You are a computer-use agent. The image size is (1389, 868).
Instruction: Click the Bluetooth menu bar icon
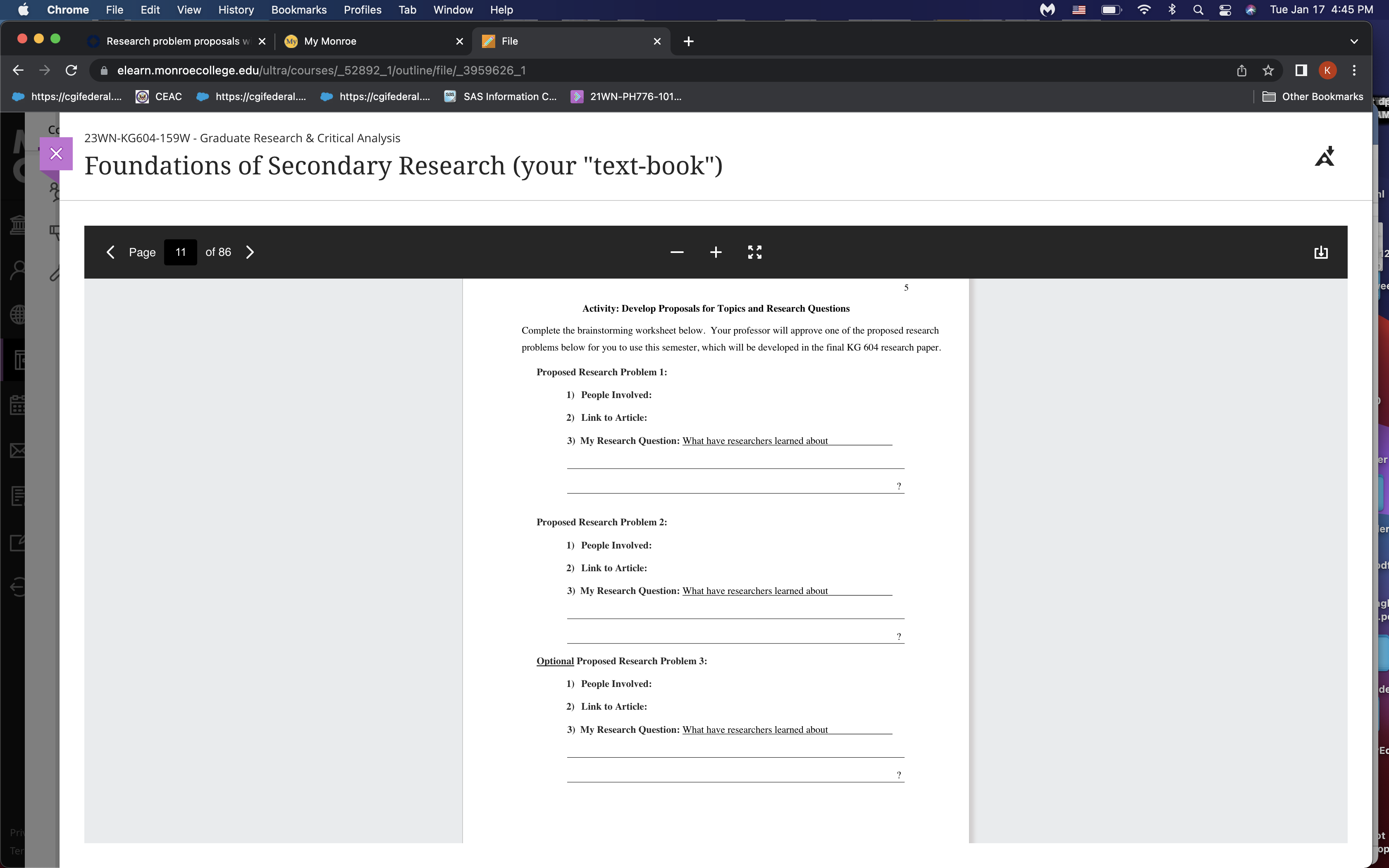pyautogui.click(x=1172, y=10)
